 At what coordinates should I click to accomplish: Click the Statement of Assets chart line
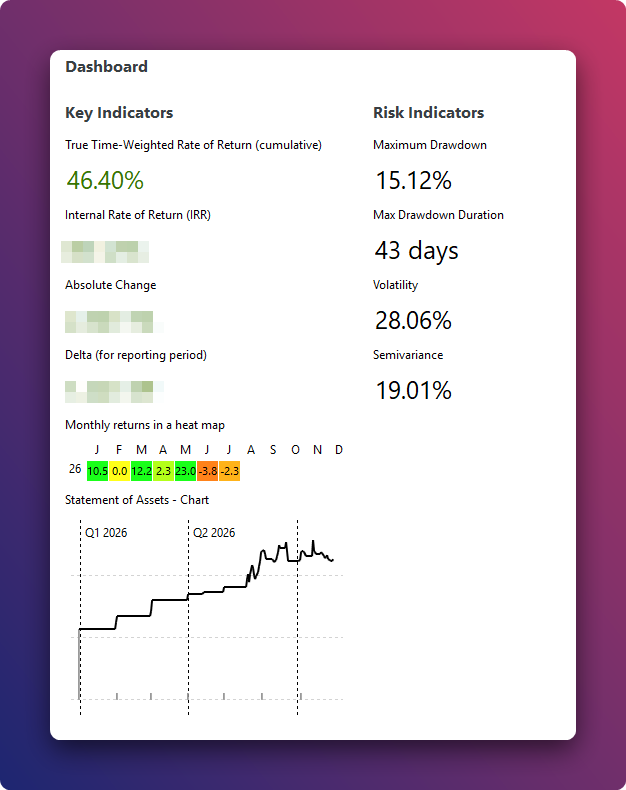(206, 617)
